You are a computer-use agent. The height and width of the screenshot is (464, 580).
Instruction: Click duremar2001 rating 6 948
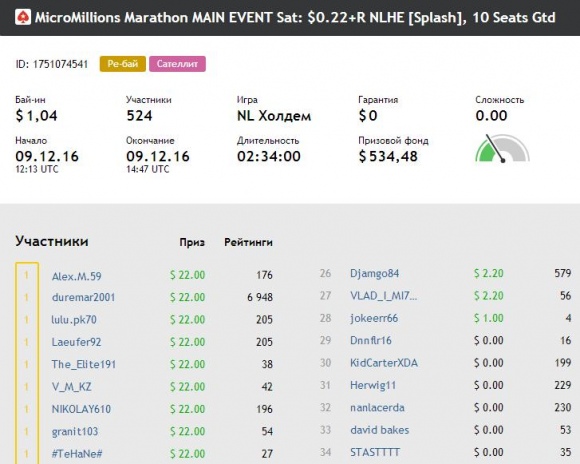click(260, 297)
